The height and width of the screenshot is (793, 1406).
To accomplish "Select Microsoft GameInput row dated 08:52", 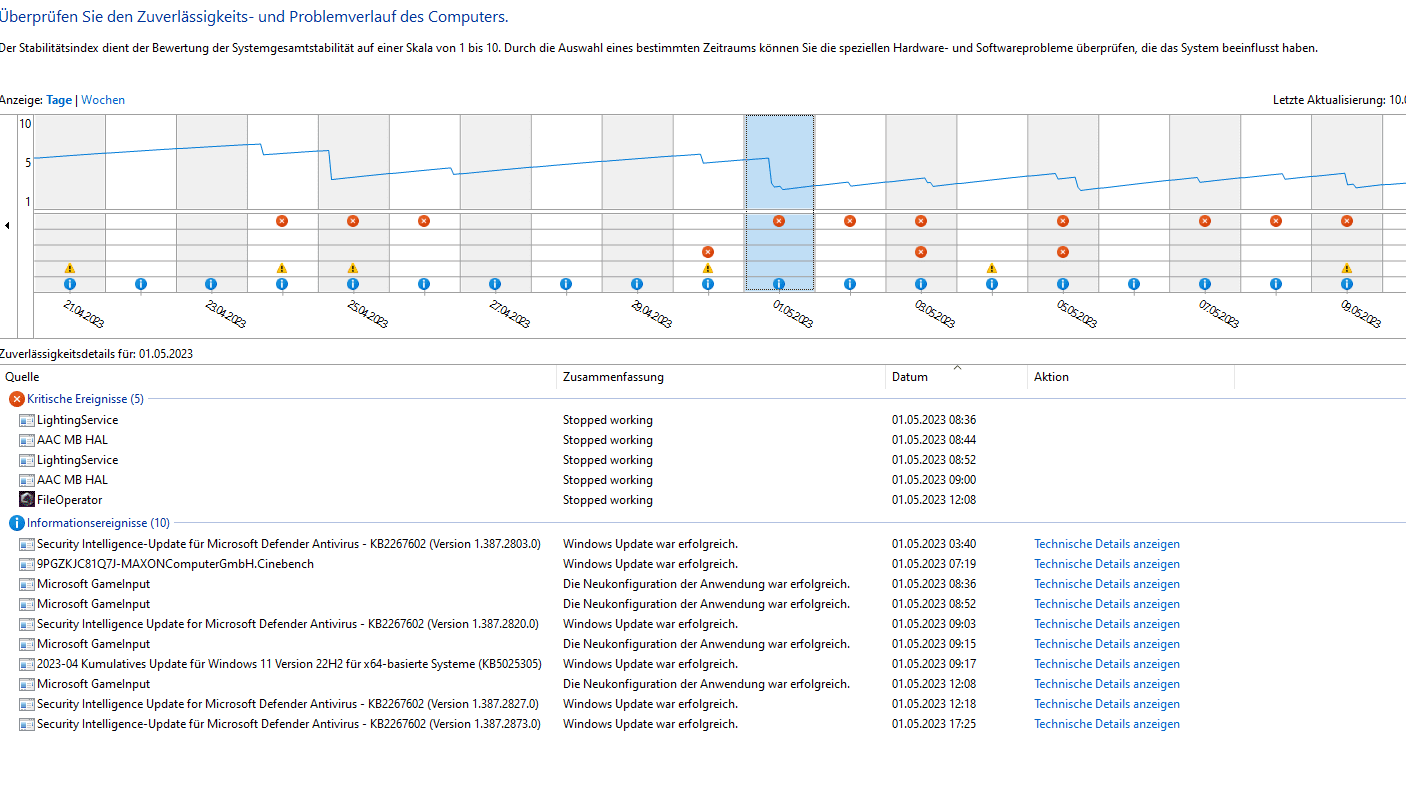I will [703, 604].
